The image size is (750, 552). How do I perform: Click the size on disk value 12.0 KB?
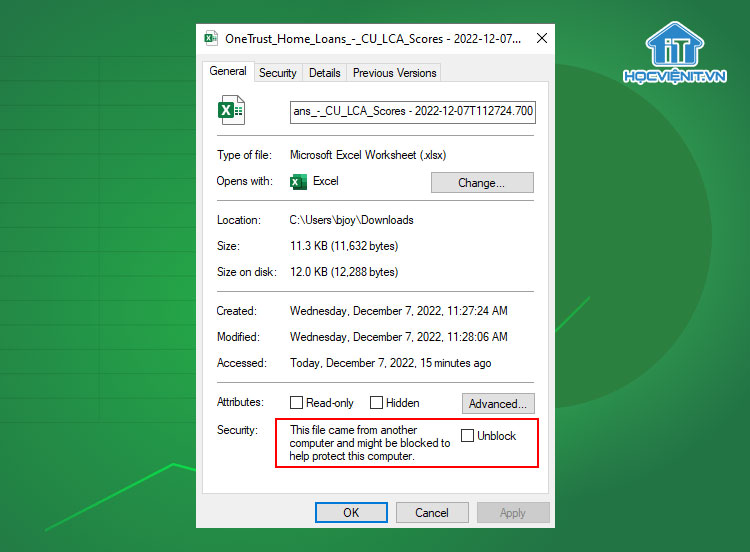344,272
